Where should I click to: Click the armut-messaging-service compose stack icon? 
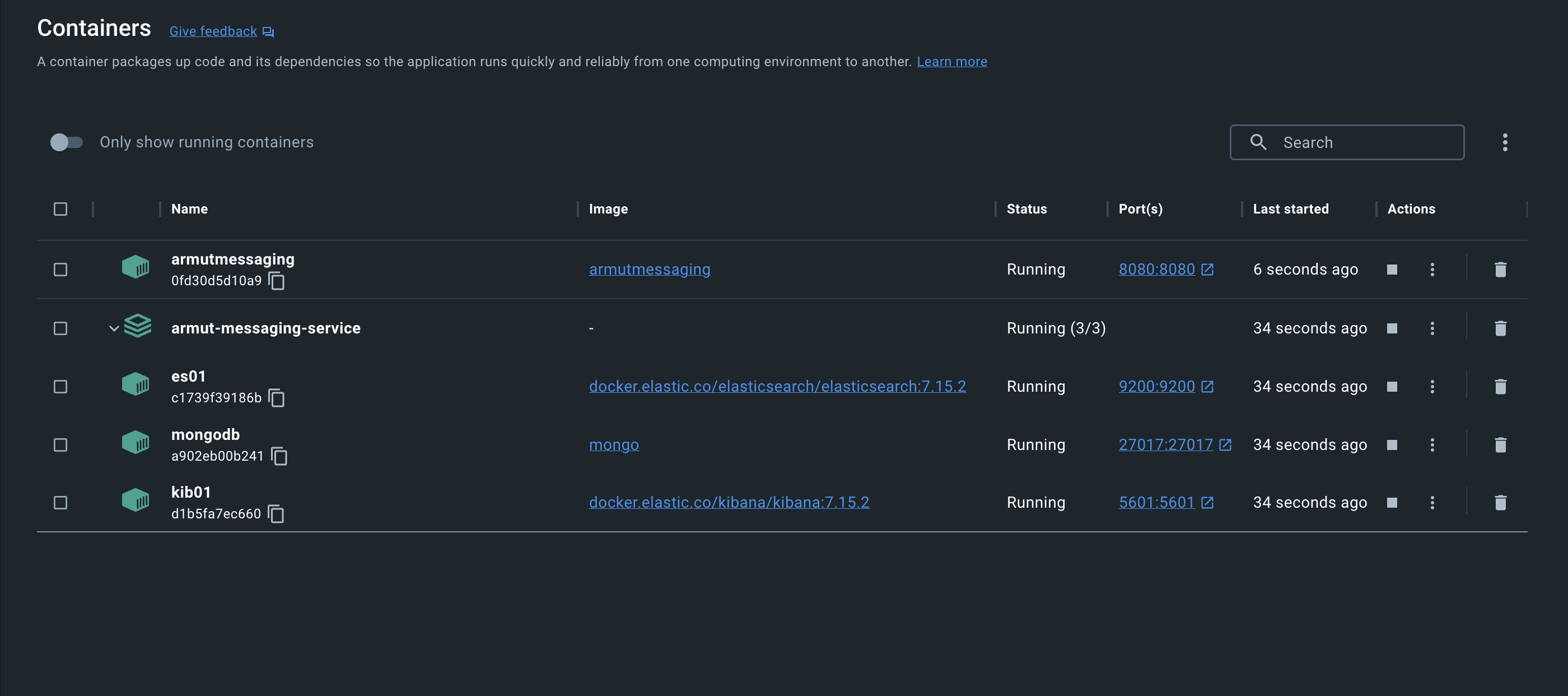click(138, 327)
